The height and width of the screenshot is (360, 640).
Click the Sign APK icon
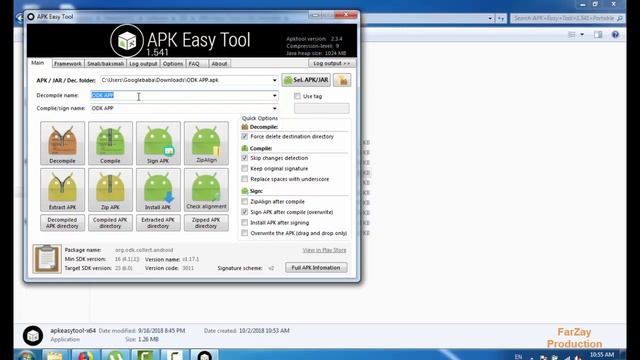[158, 143]
